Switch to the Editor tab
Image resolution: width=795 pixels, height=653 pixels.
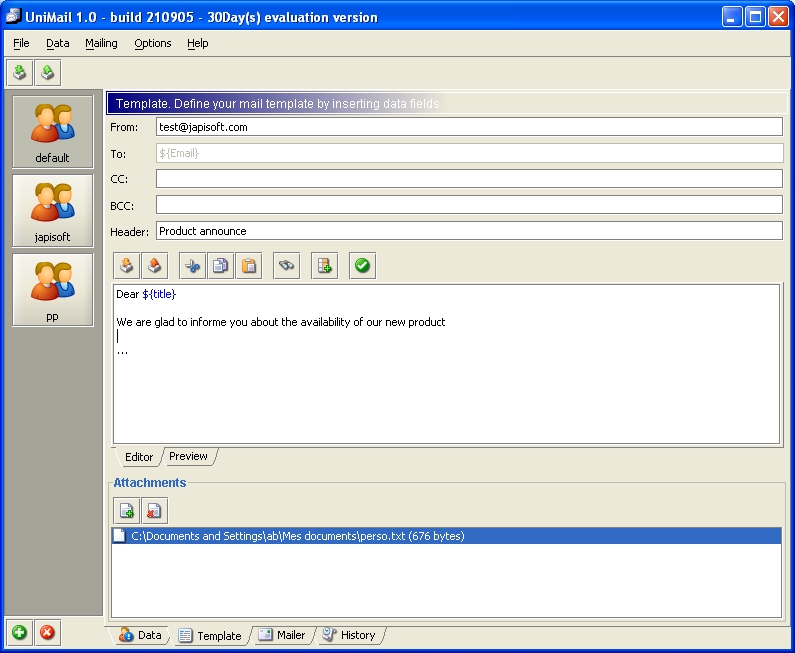click(139, 457)
